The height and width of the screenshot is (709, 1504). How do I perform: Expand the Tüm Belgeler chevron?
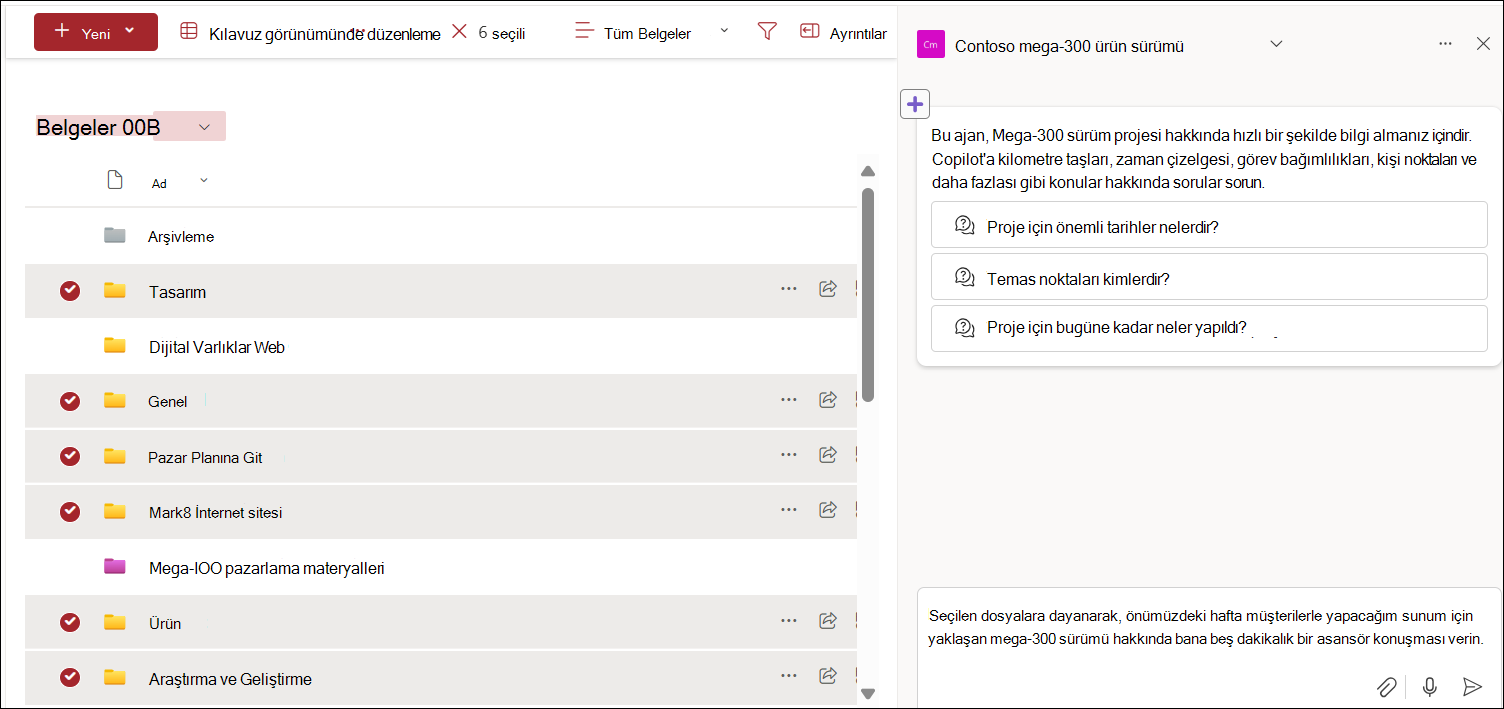coord(724,30)
